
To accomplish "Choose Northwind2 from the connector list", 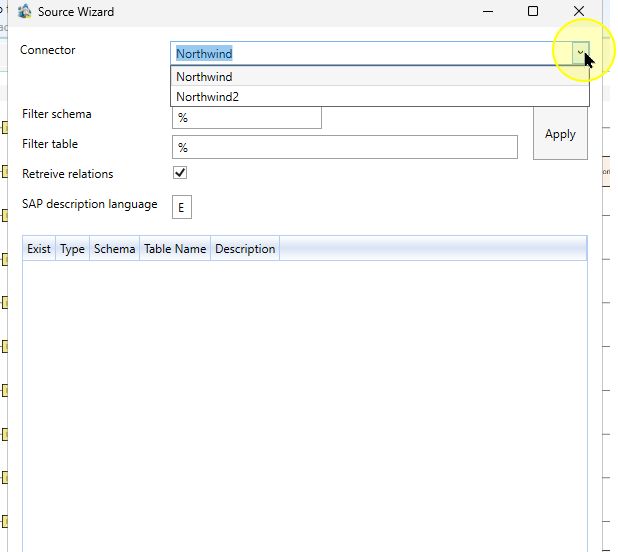I will [x=380, y=97].
